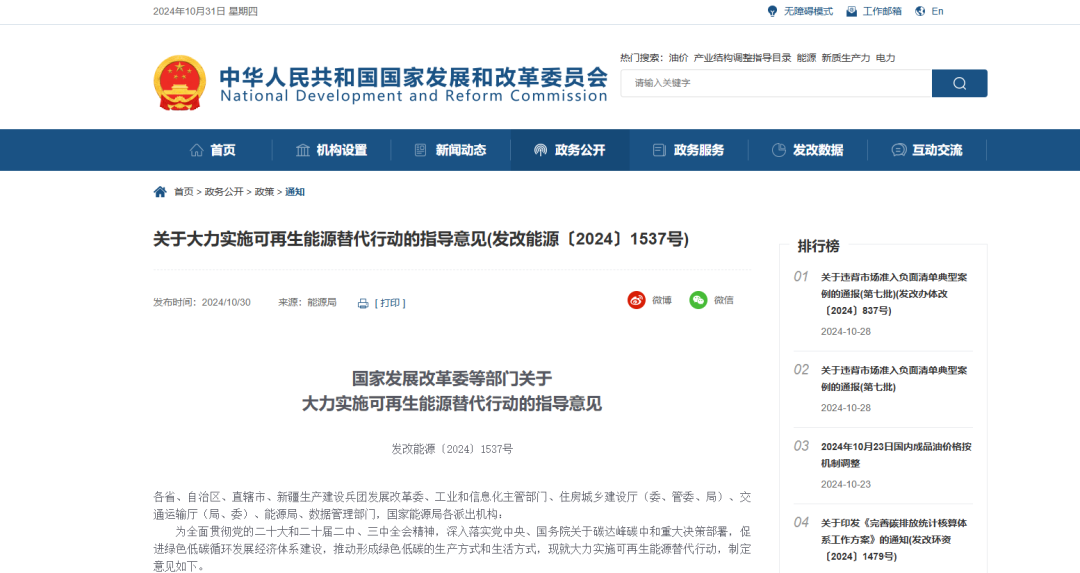The height and width of the screenshot is (573, 1080).
Task: Click breadcrumb link 首页
Action: 184,191
